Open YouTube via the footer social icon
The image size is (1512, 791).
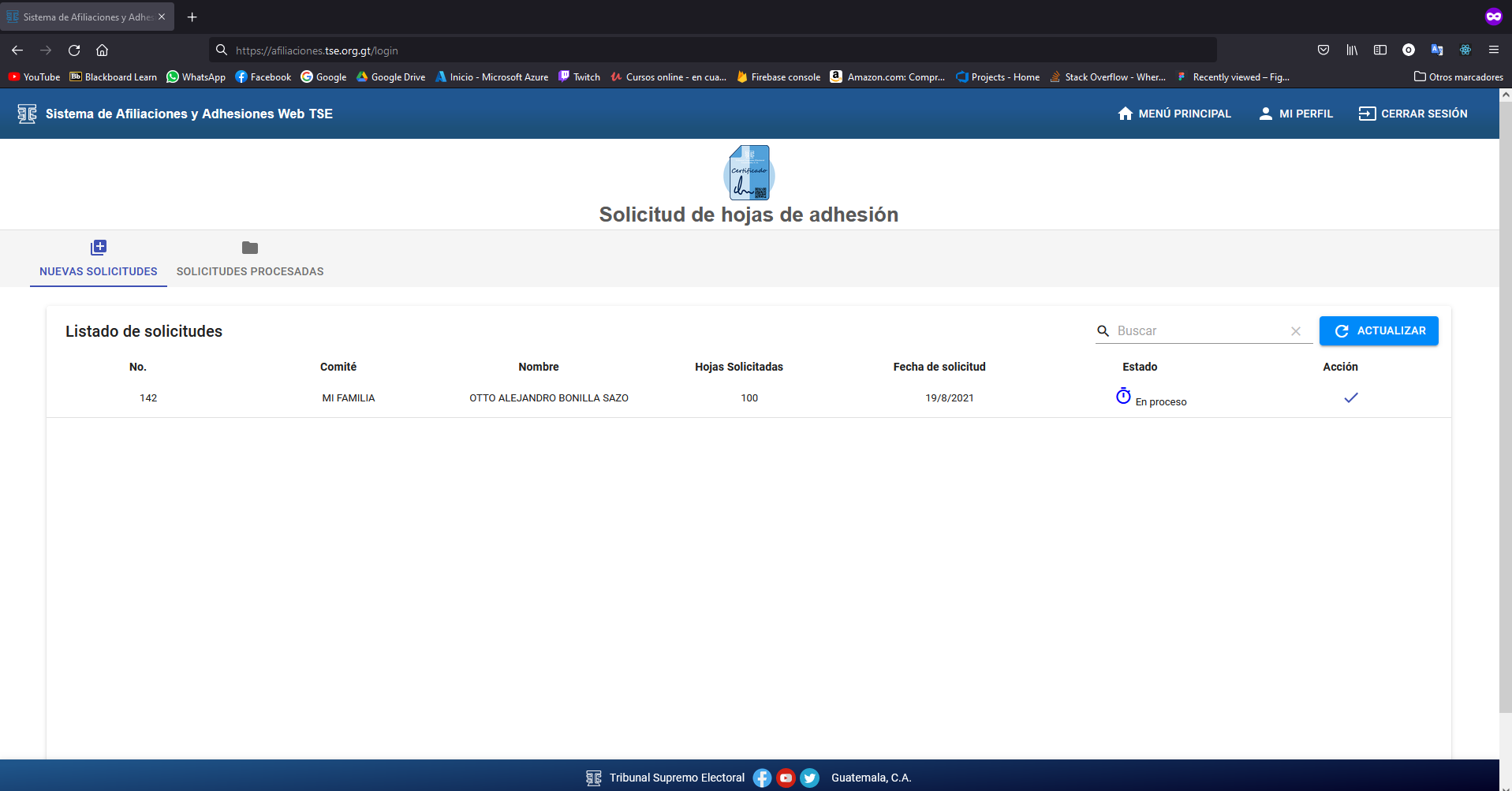[786, 778]
